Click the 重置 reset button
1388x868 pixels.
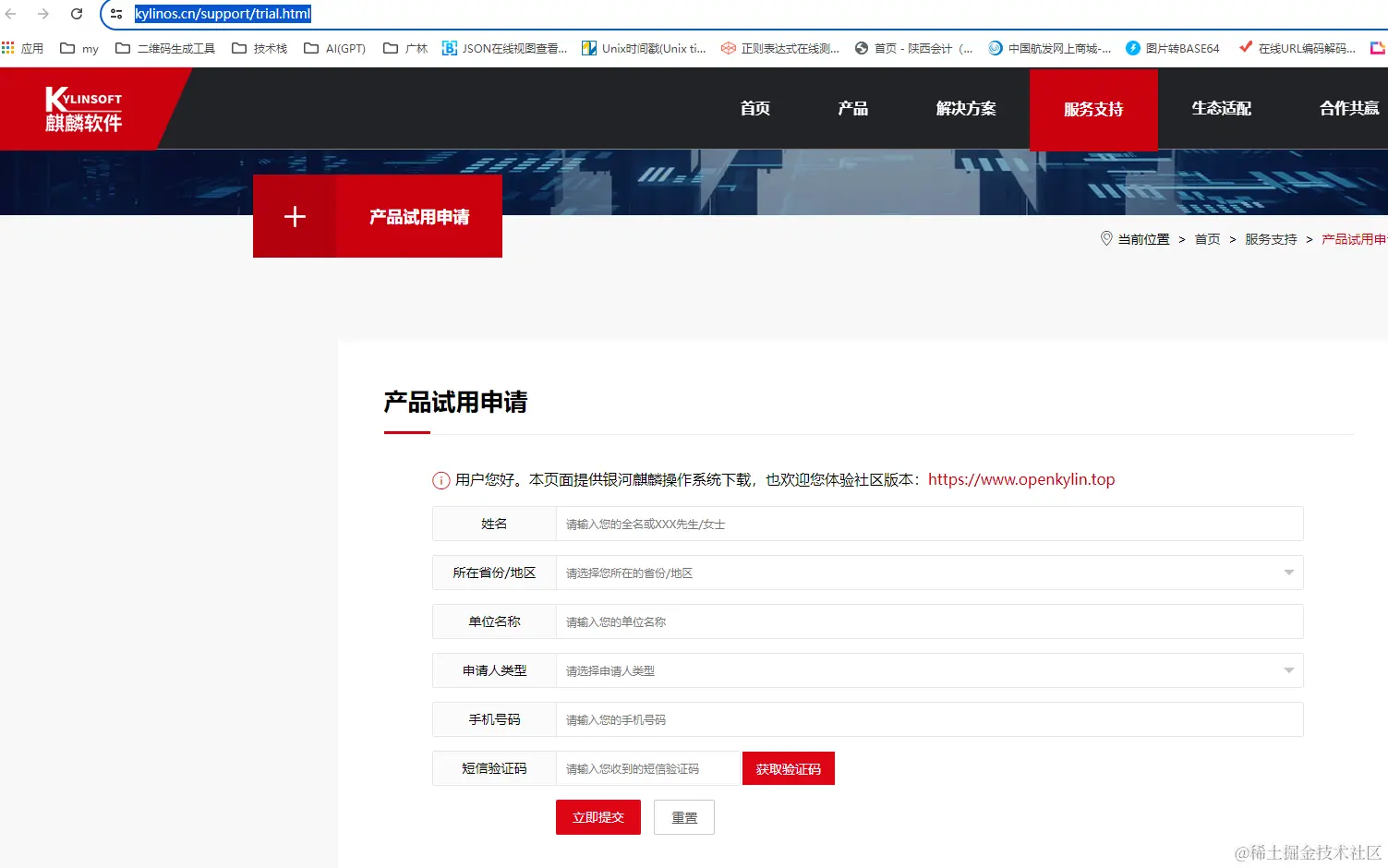[x=684, y=817]
